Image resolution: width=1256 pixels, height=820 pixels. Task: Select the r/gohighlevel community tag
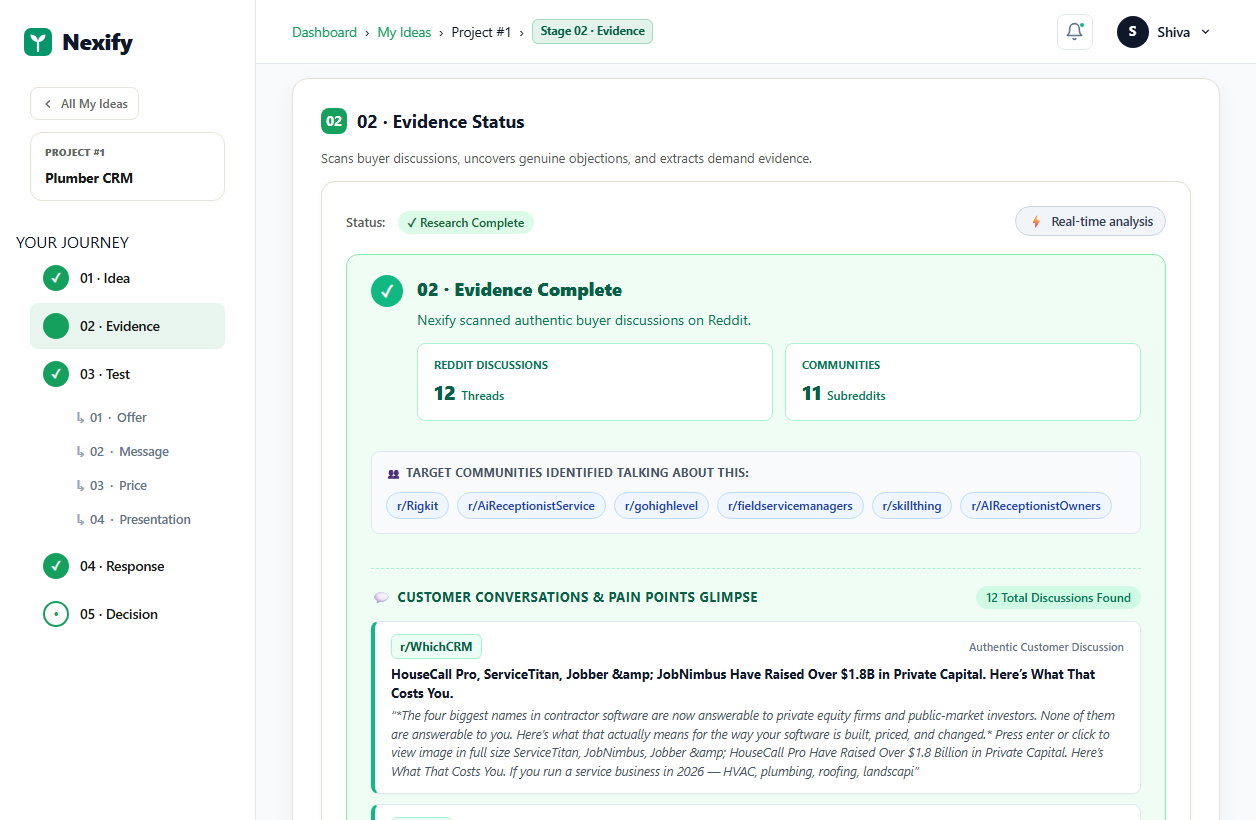click(662, 506)
